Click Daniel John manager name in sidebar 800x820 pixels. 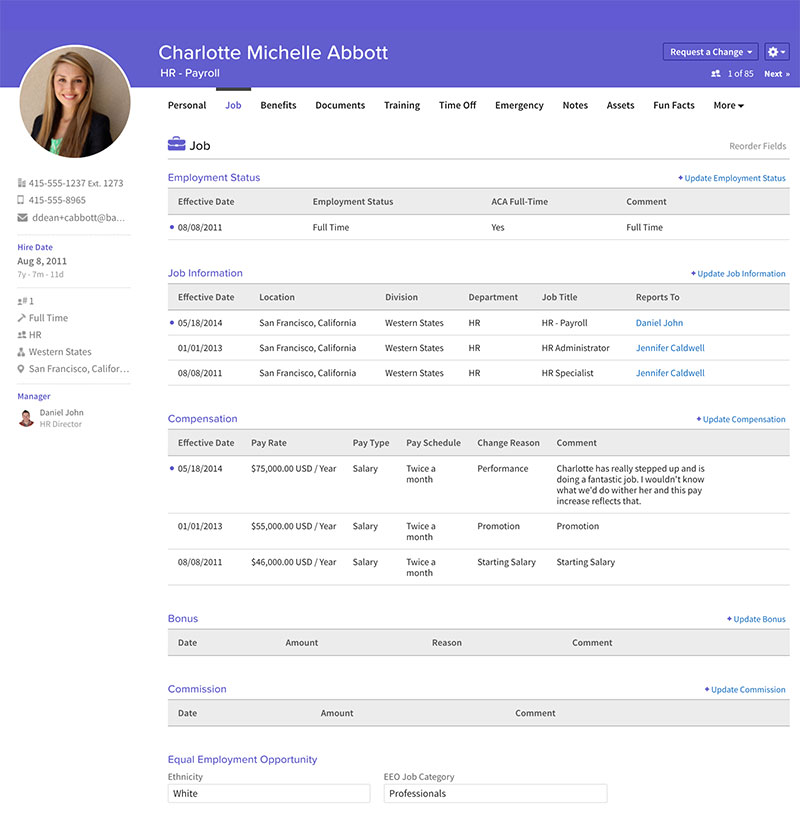click(x=61, y=412)
